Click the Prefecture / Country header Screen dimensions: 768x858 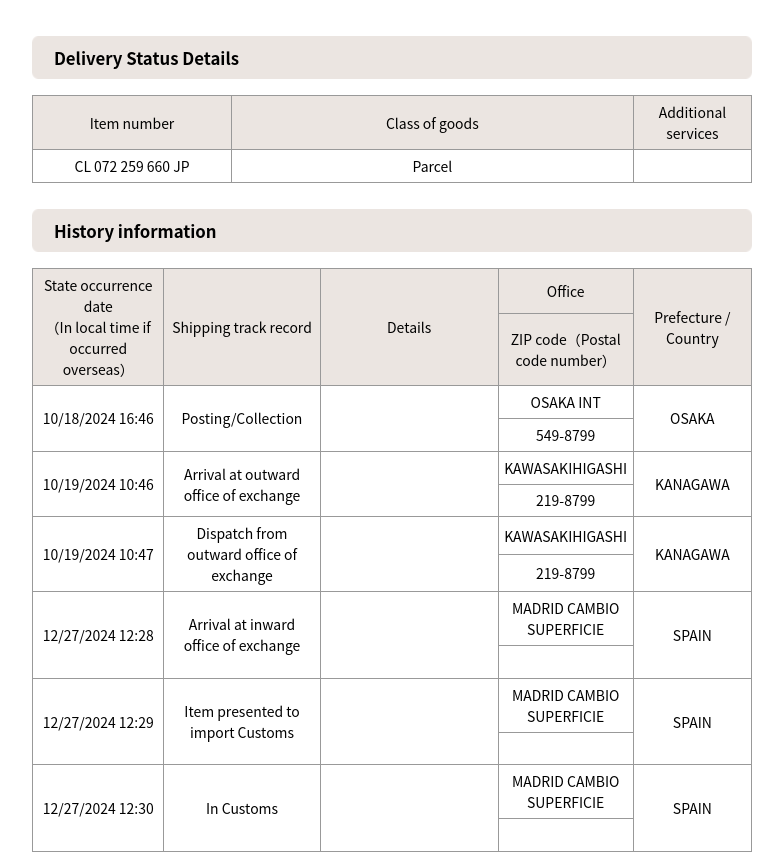pyautogui.click(x=692, y=327)
